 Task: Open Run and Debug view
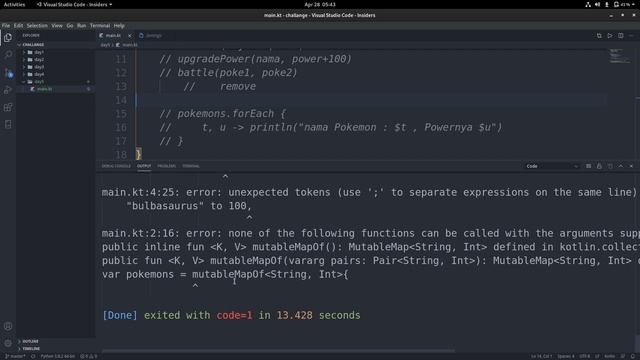coord(8,90)
